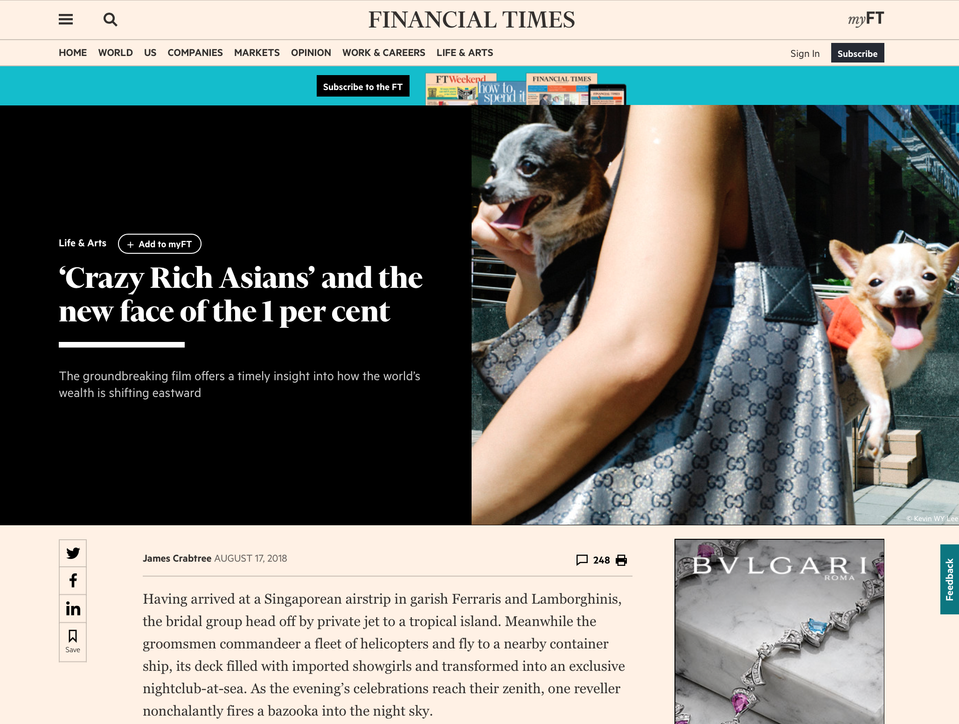Click the Sign In link
The width and height of the screenshot is (959, 724).
(x=805, y=54)
